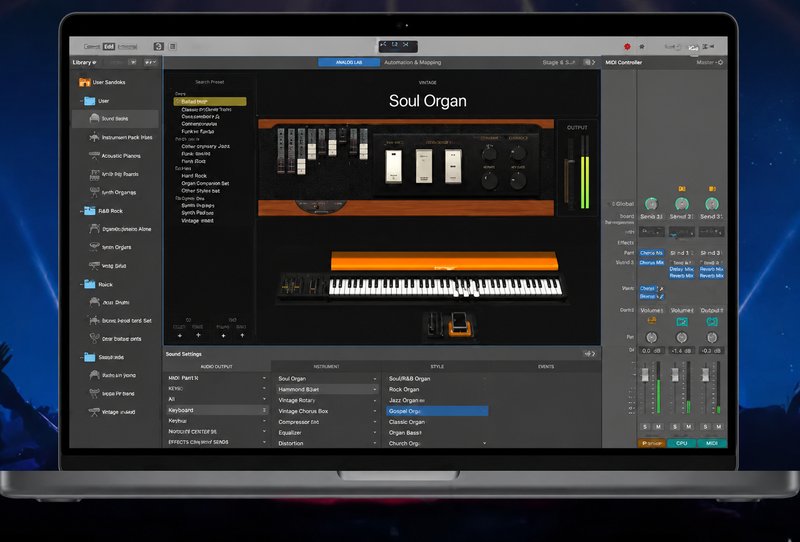The image size is (800, 542).
Task: Open the STYLE tab in Sound Settings
Action: pyautogui.click(x=437, y=366)
